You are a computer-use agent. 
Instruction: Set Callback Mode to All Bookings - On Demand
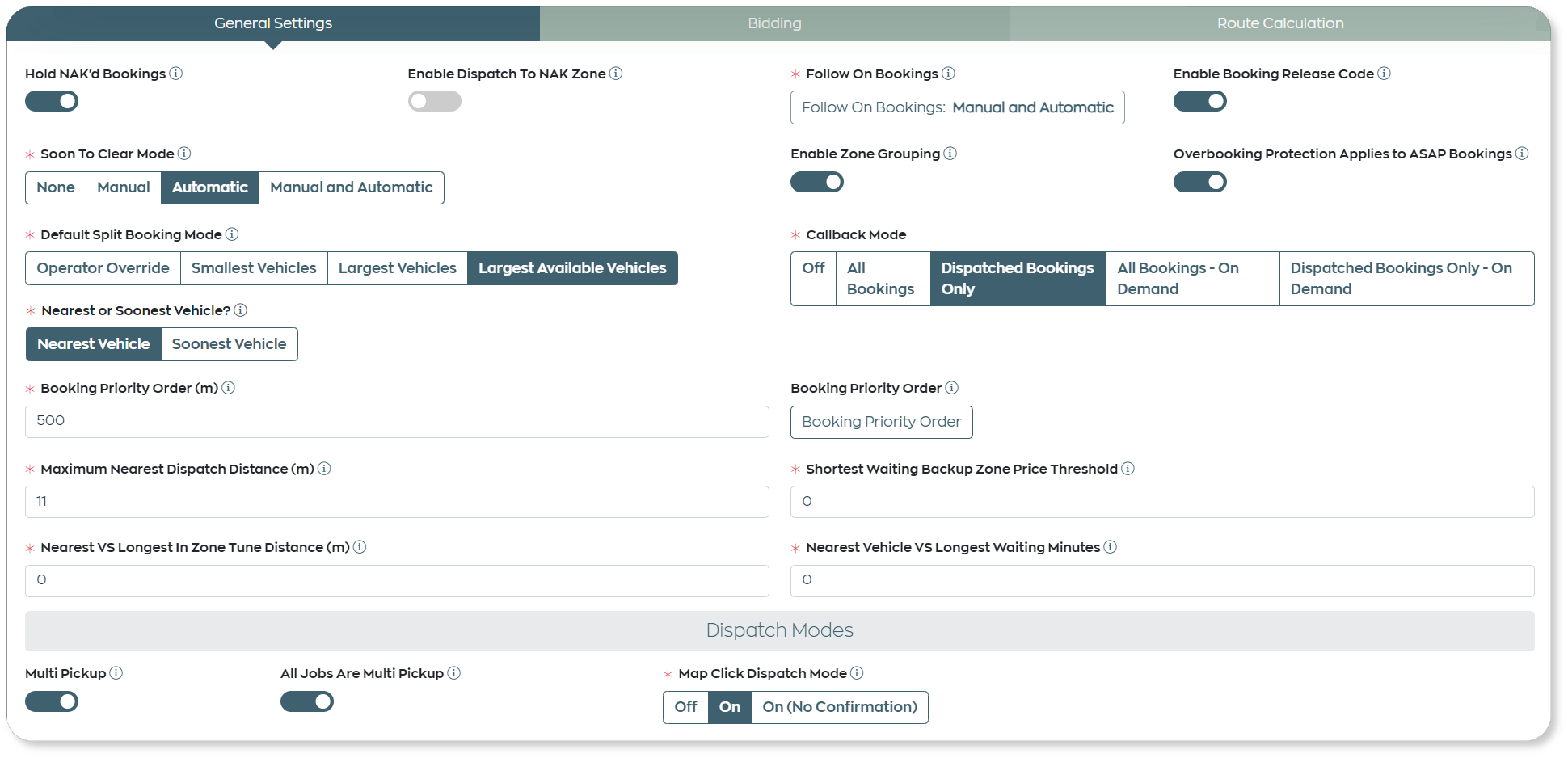pyautogui.click(x=1192, y=278)
